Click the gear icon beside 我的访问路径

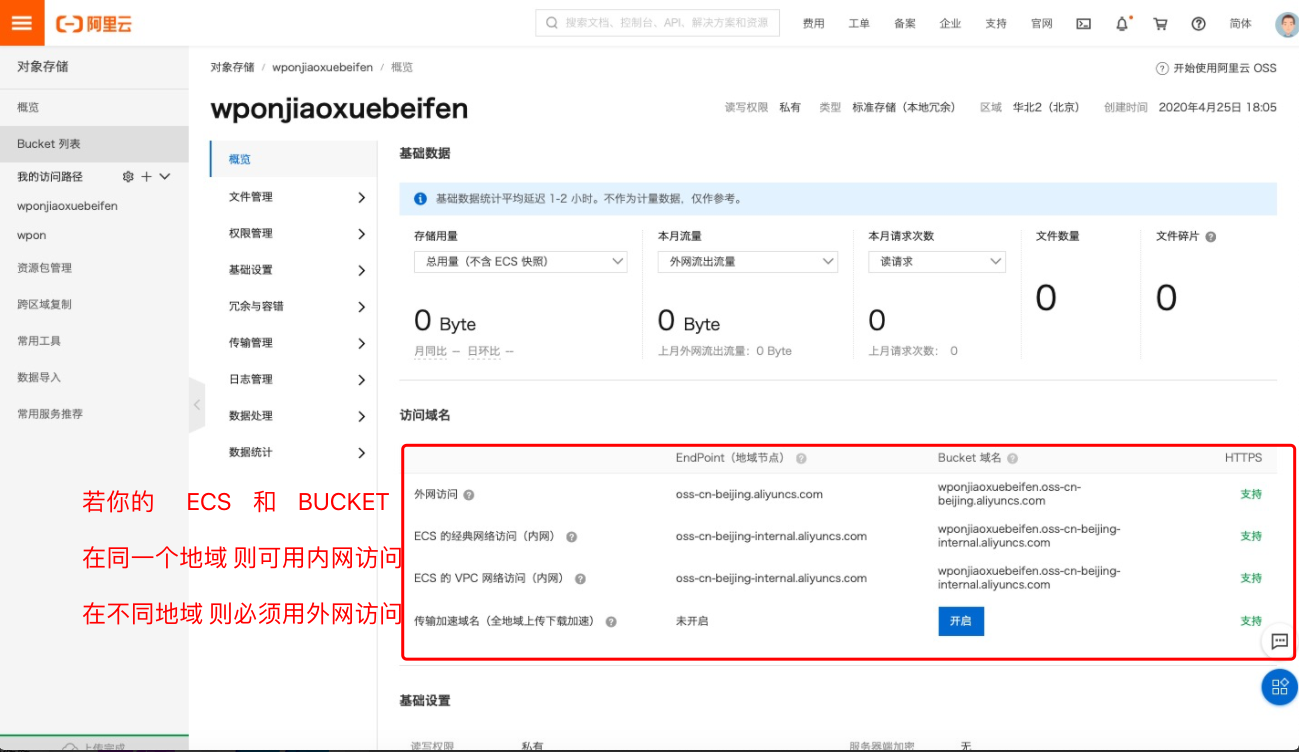(x=128, y=176)
